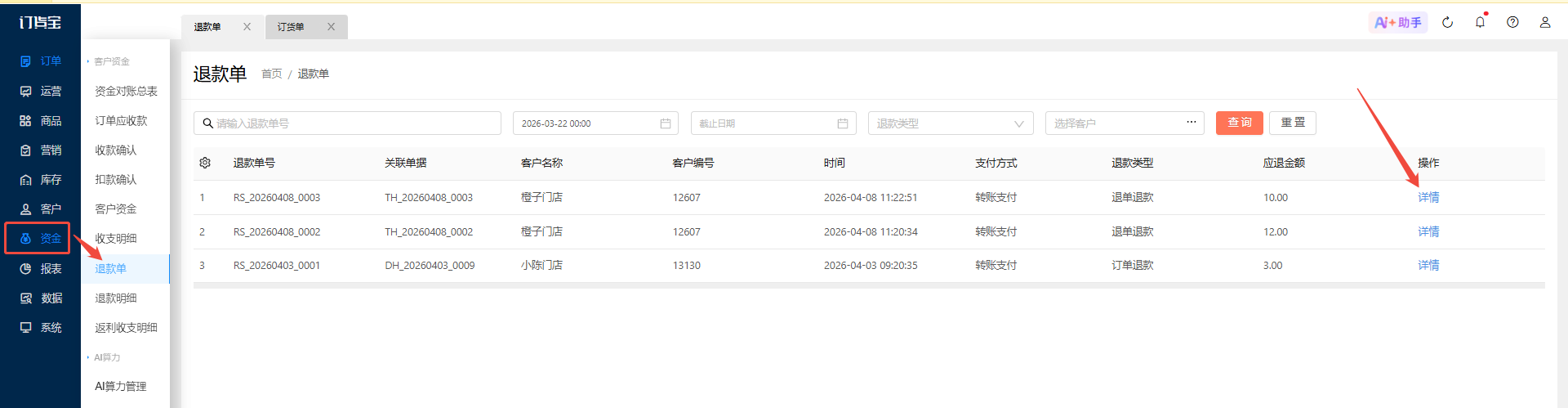Open the 系统 sidebar module

pos(41,327)
